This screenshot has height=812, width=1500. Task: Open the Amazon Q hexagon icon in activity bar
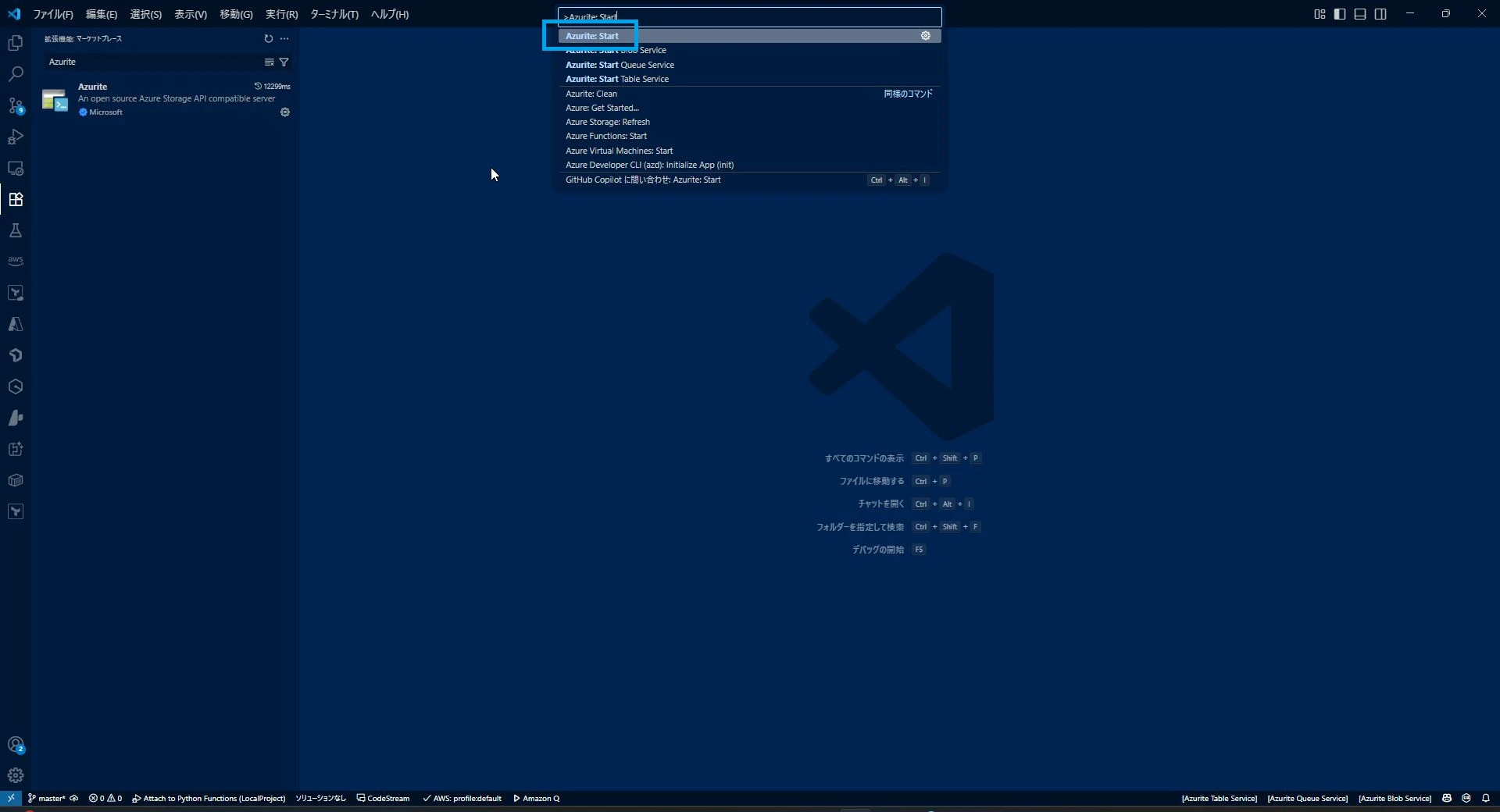(16, 386)
